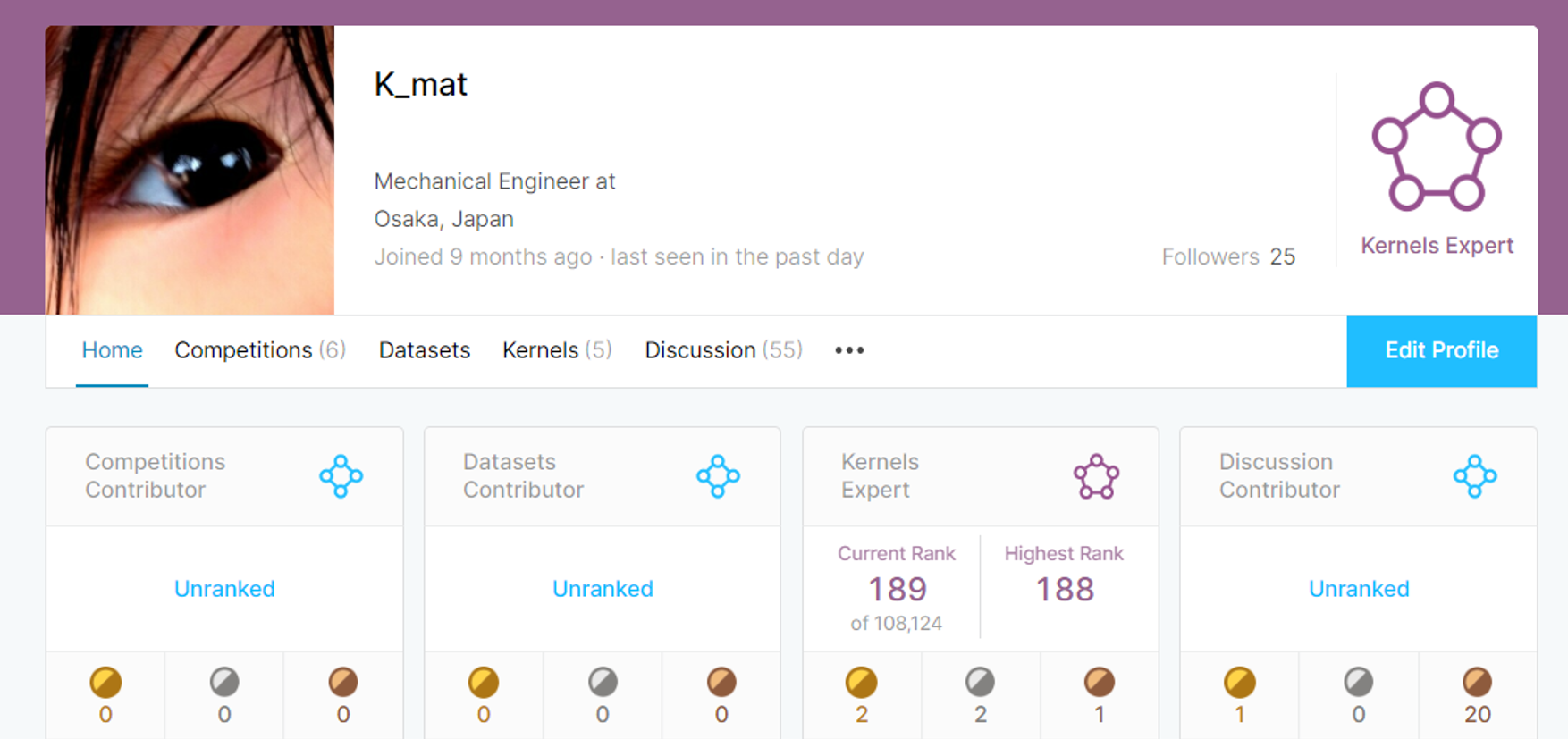Click the Datasets Contributor tier icon
Viewport: 1568px width, 739px height.
coord(718,475)
